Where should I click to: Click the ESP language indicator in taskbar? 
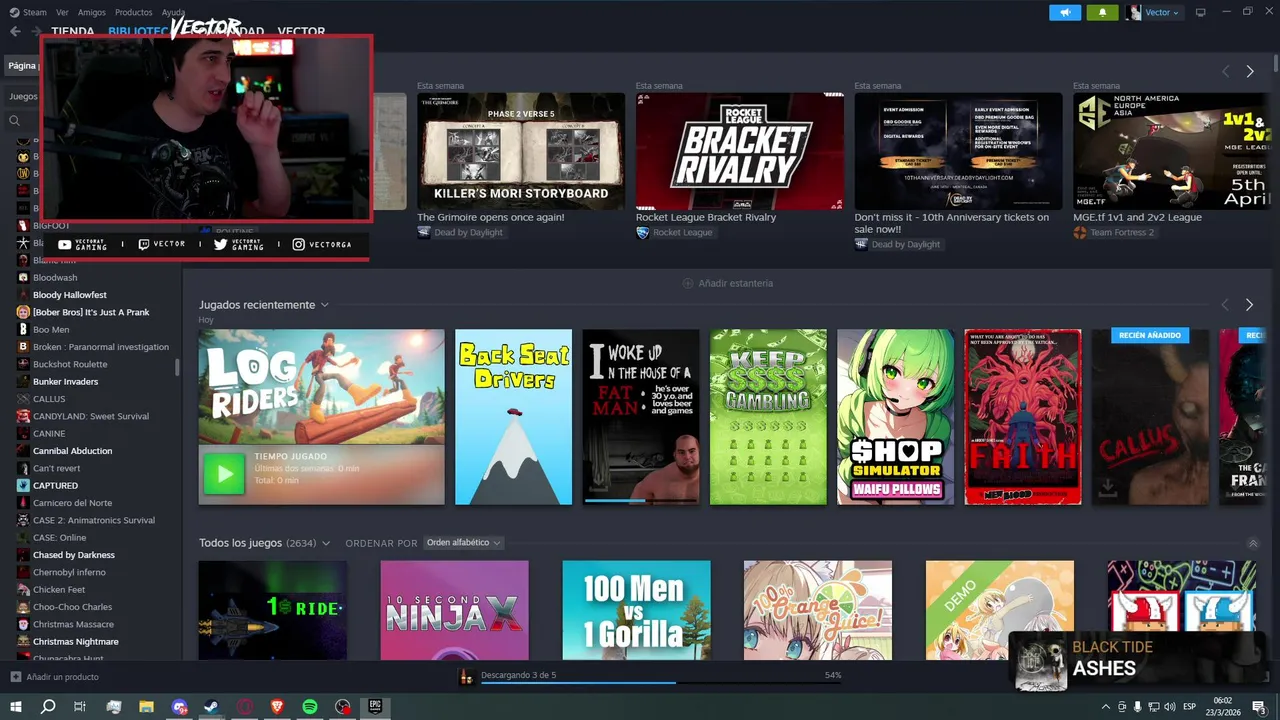pos(1189,707)
